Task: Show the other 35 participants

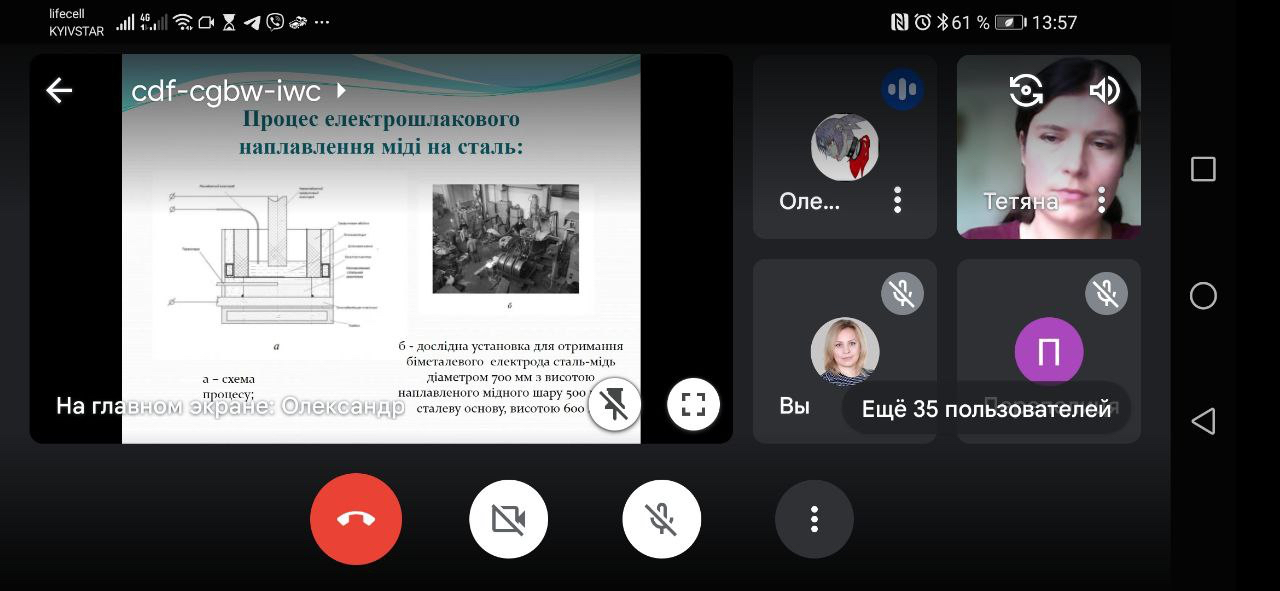Action: 986,408
